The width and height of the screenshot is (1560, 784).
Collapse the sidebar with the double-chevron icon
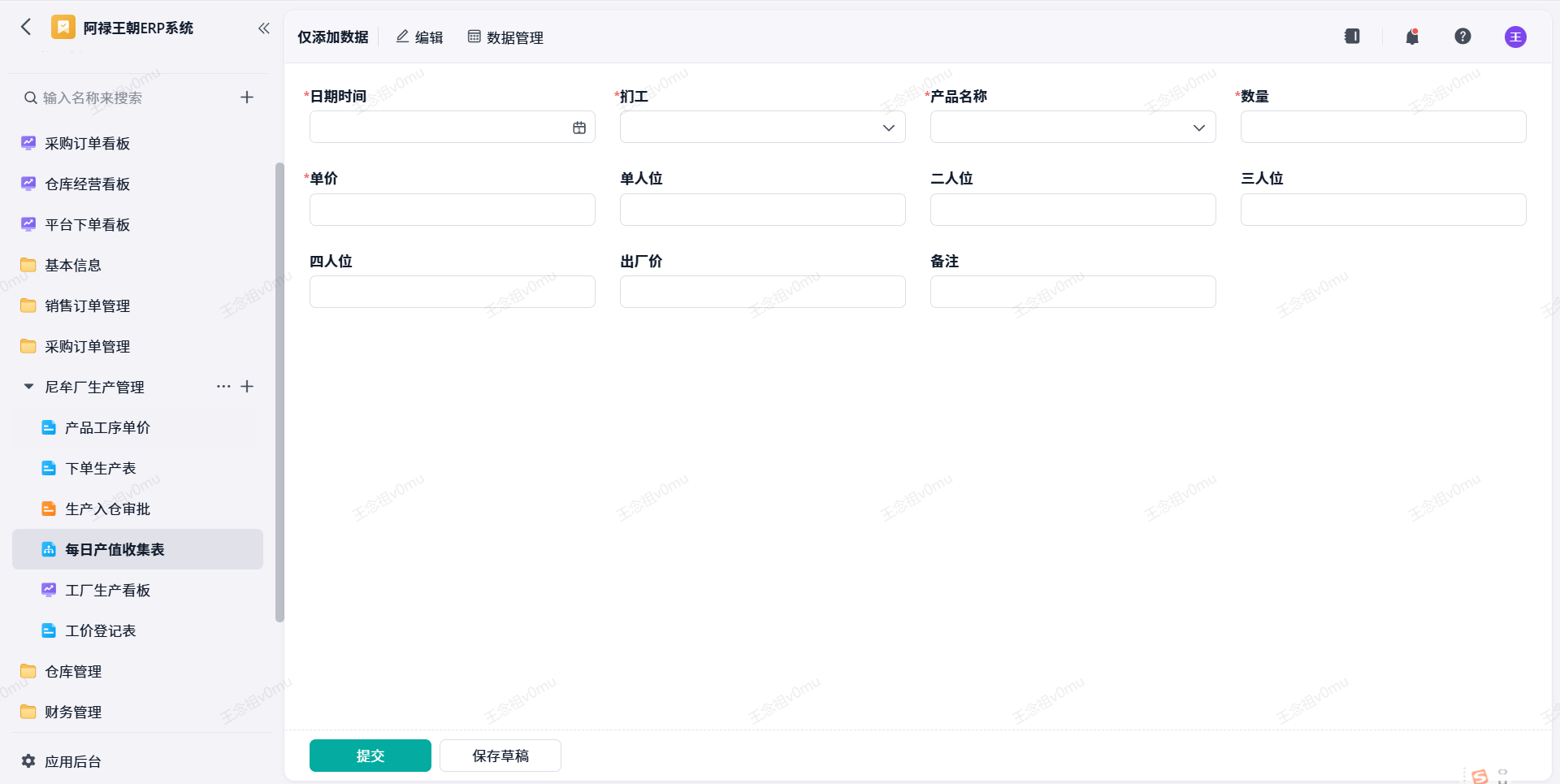click(264, 28)
